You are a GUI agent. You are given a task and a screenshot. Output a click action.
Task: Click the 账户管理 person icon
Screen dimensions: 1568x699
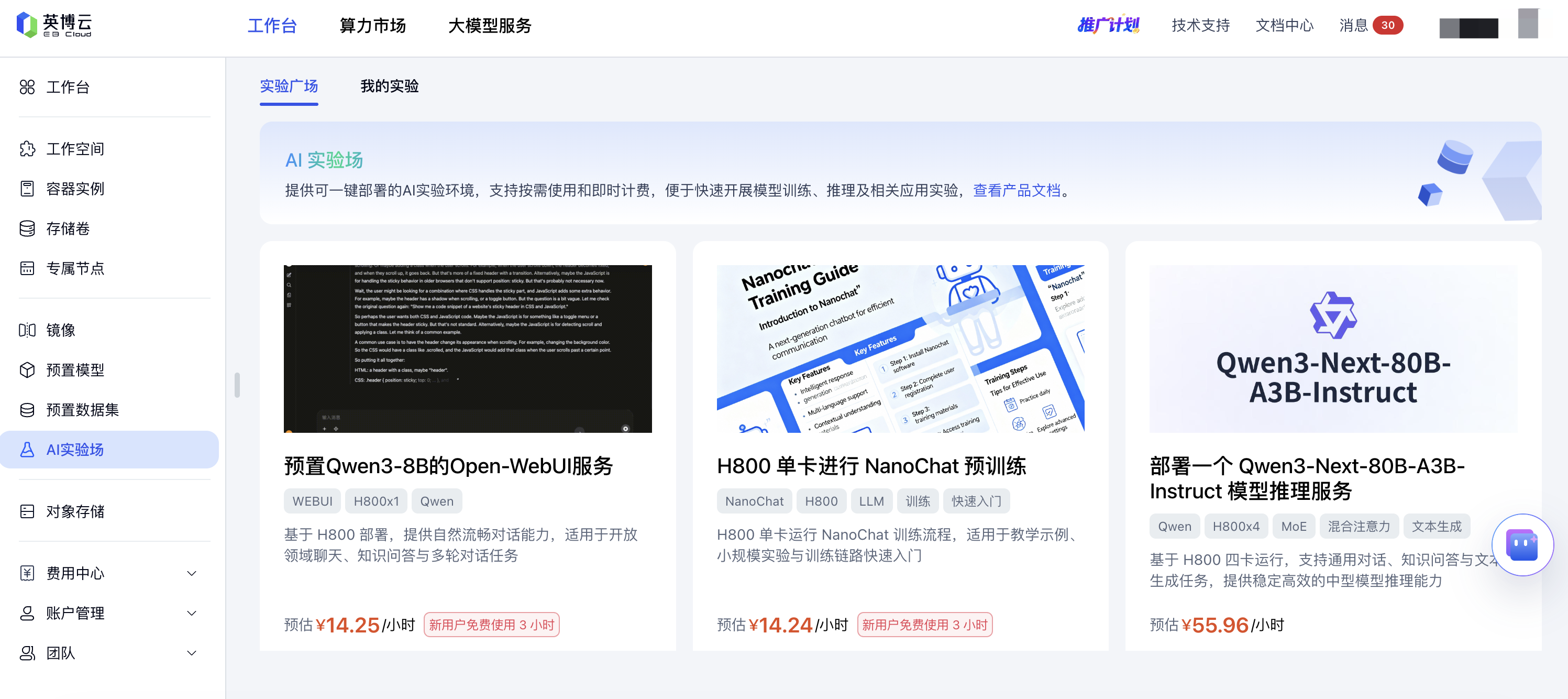tap(27, 613)
